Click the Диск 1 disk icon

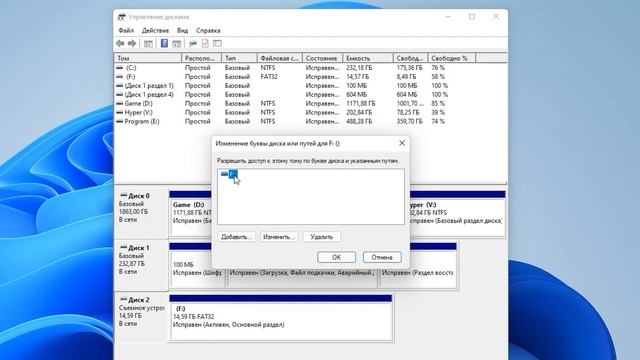point(124,247)
